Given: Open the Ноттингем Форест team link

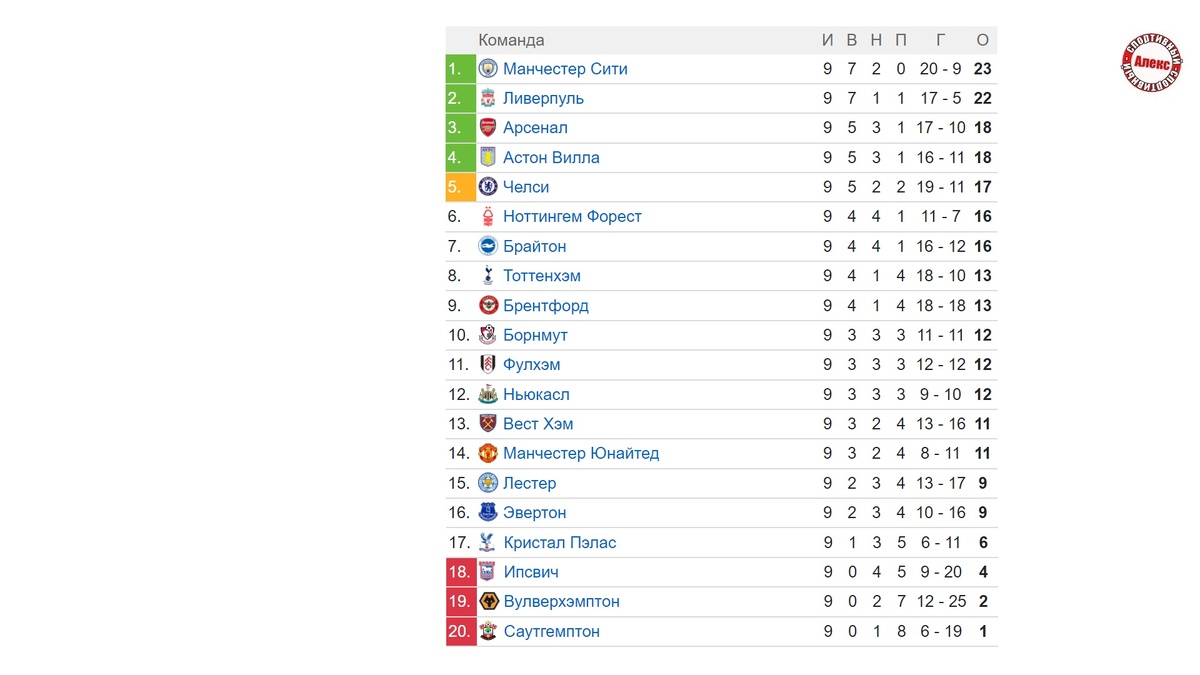Looking at the screenshot, I should [x=572, y=217].
